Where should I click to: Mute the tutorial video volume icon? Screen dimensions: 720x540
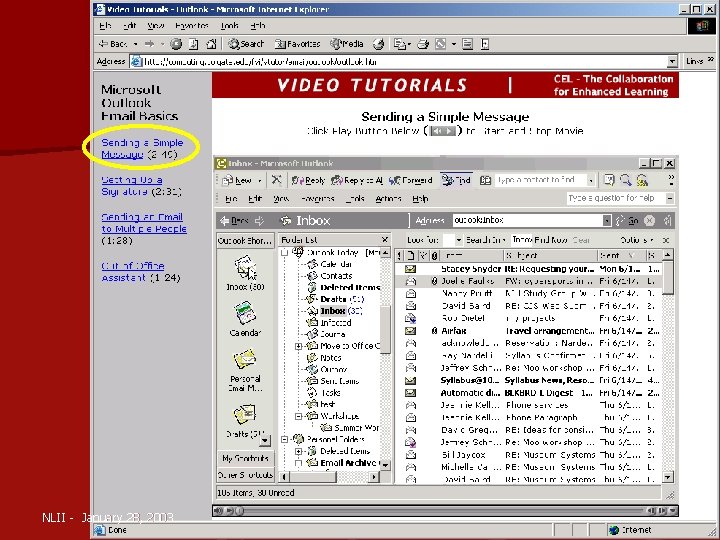point(218,511)
